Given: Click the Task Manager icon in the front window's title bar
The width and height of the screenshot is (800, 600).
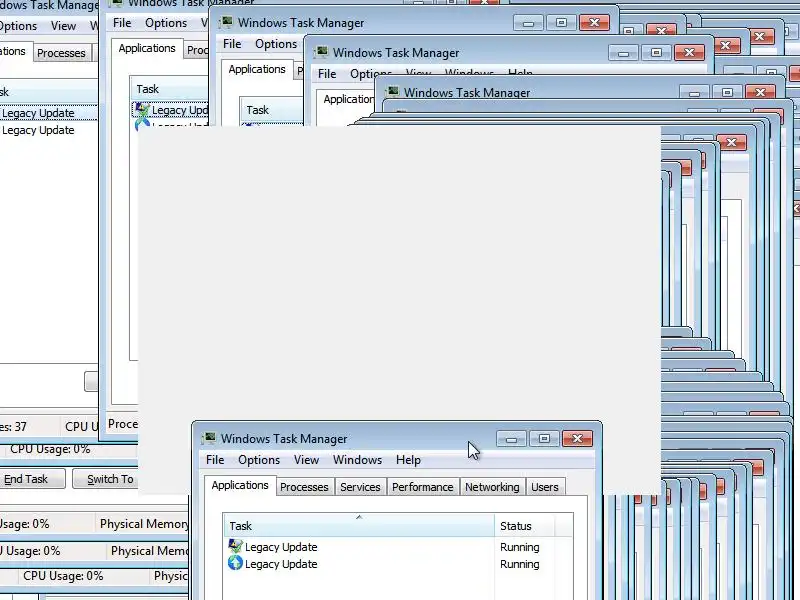Looking at the screenshot, I should click(209, 438).
